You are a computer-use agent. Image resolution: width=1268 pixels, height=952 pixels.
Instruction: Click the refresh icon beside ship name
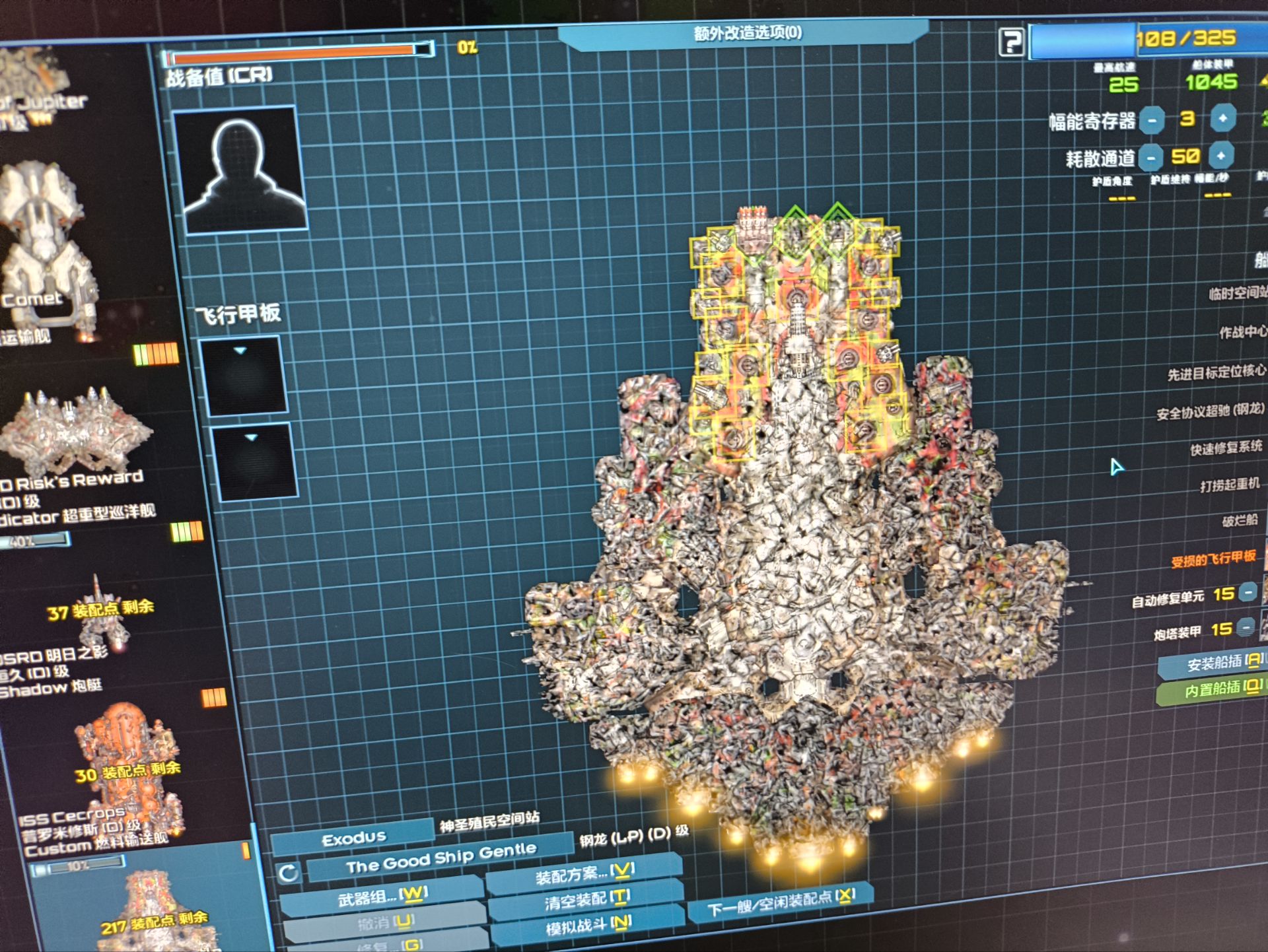(x=289, y=873)
